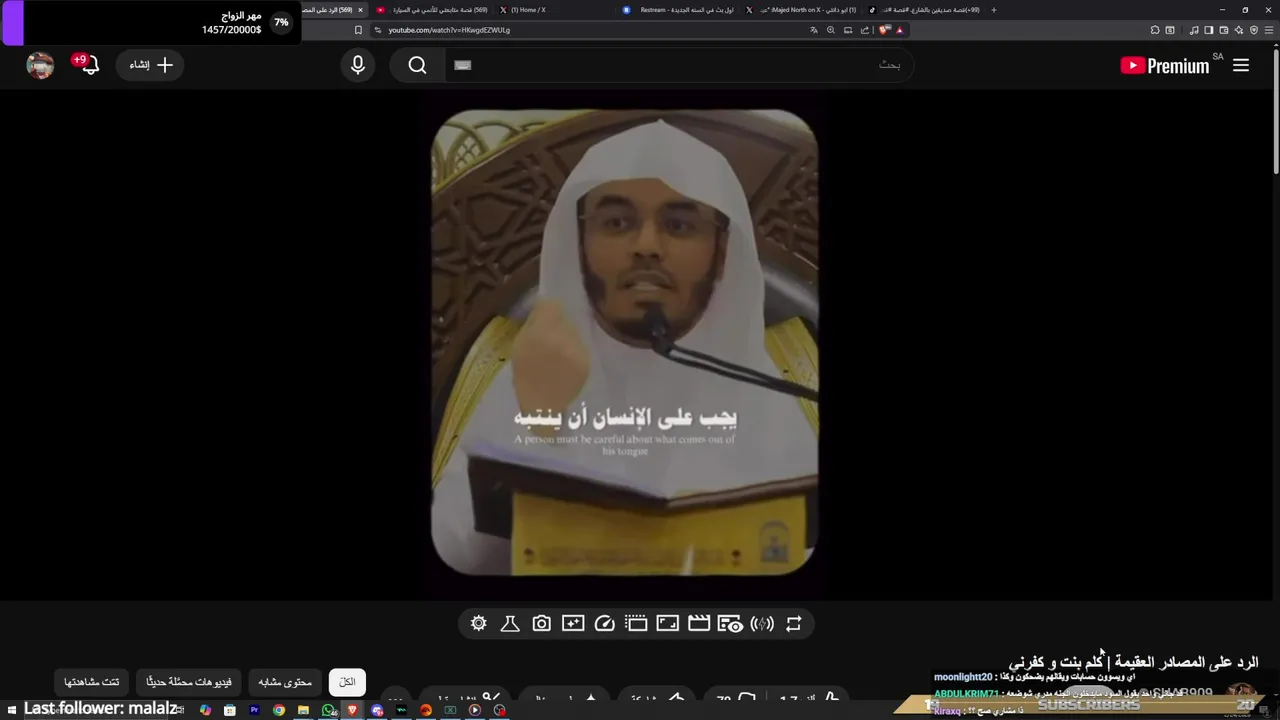Image resolution: width=1280 pixels, height=720 pixels.
Task: Click the YouTube search text field
Action: click(680, 65)
